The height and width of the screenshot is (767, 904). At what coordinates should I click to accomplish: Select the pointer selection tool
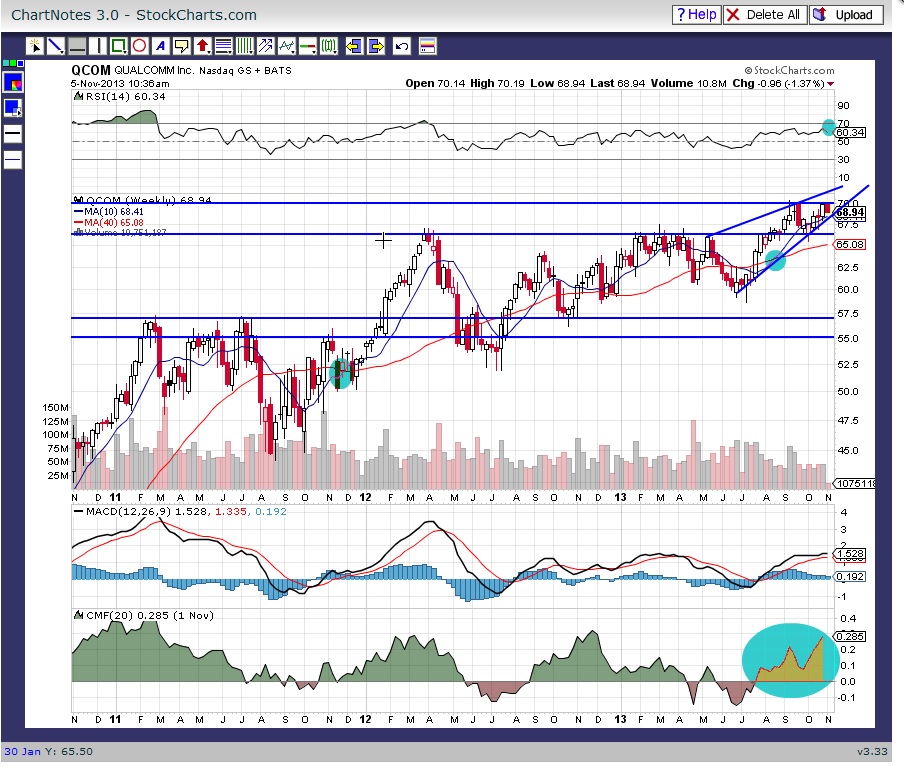click(x=35, y=46)
